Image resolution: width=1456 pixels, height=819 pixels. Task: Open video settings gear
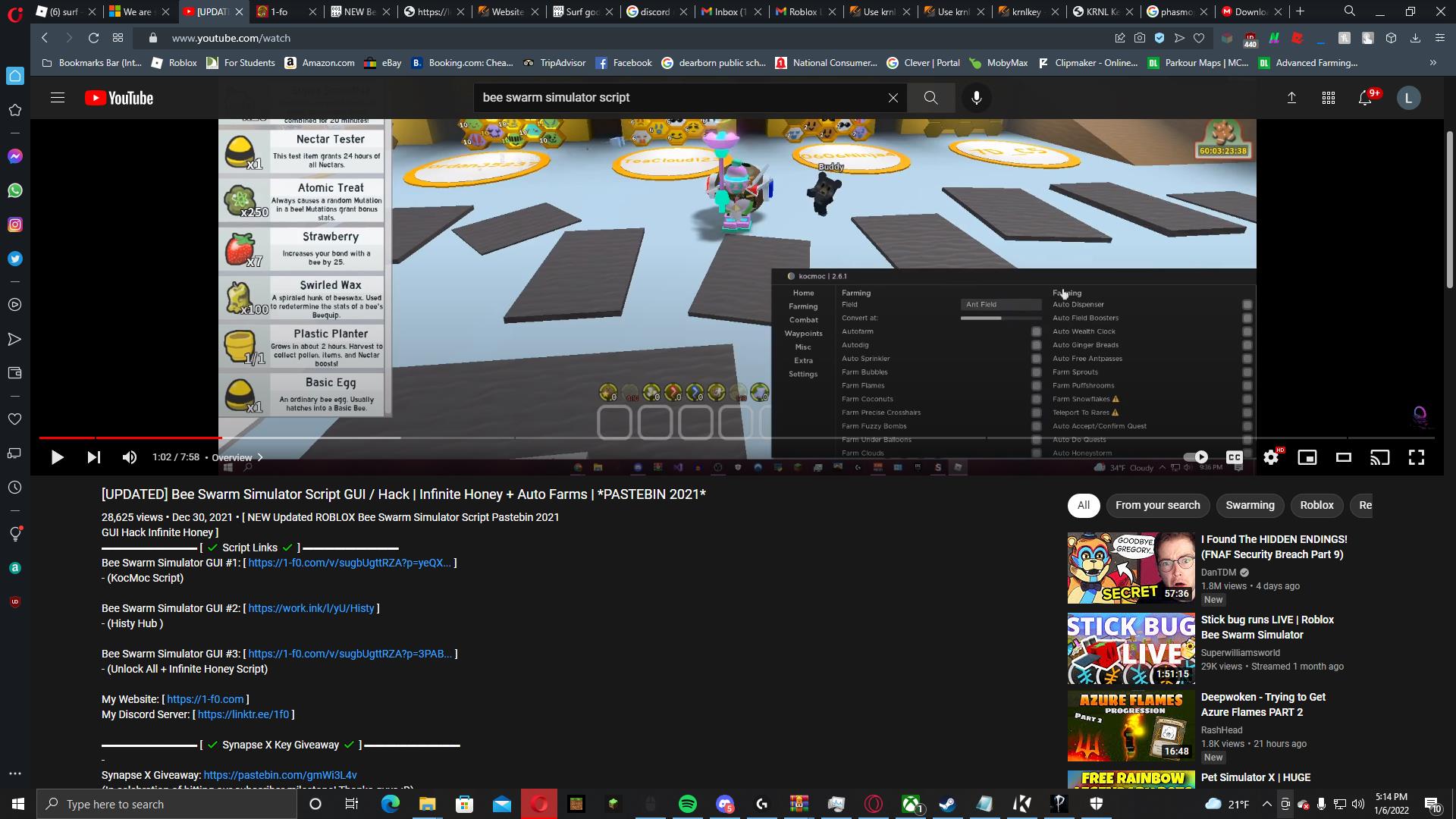pos(1271,457)
